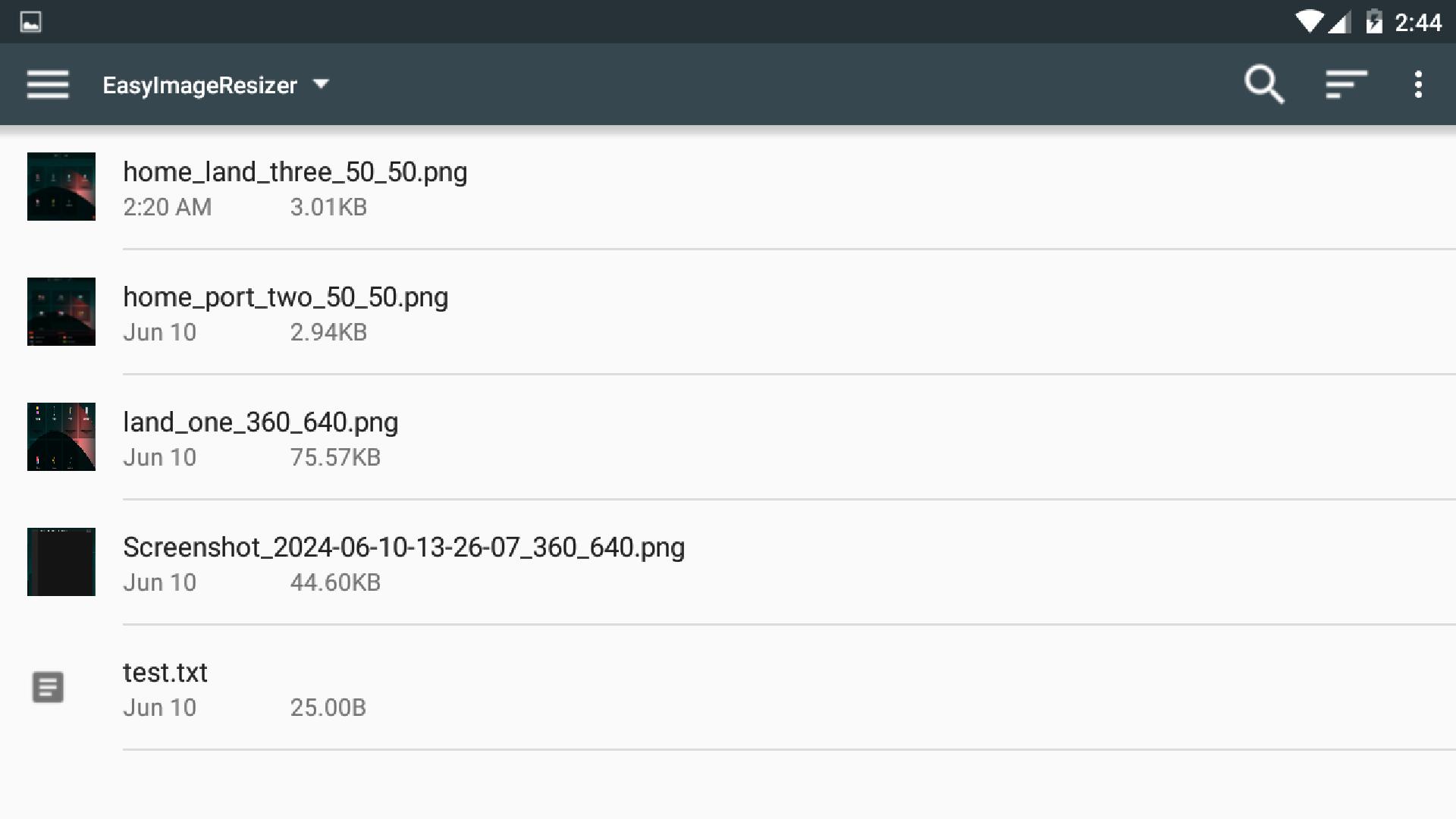Select land_one_360_640.png entry
This screenshot has width=1456, height=819.
[728, 437]
